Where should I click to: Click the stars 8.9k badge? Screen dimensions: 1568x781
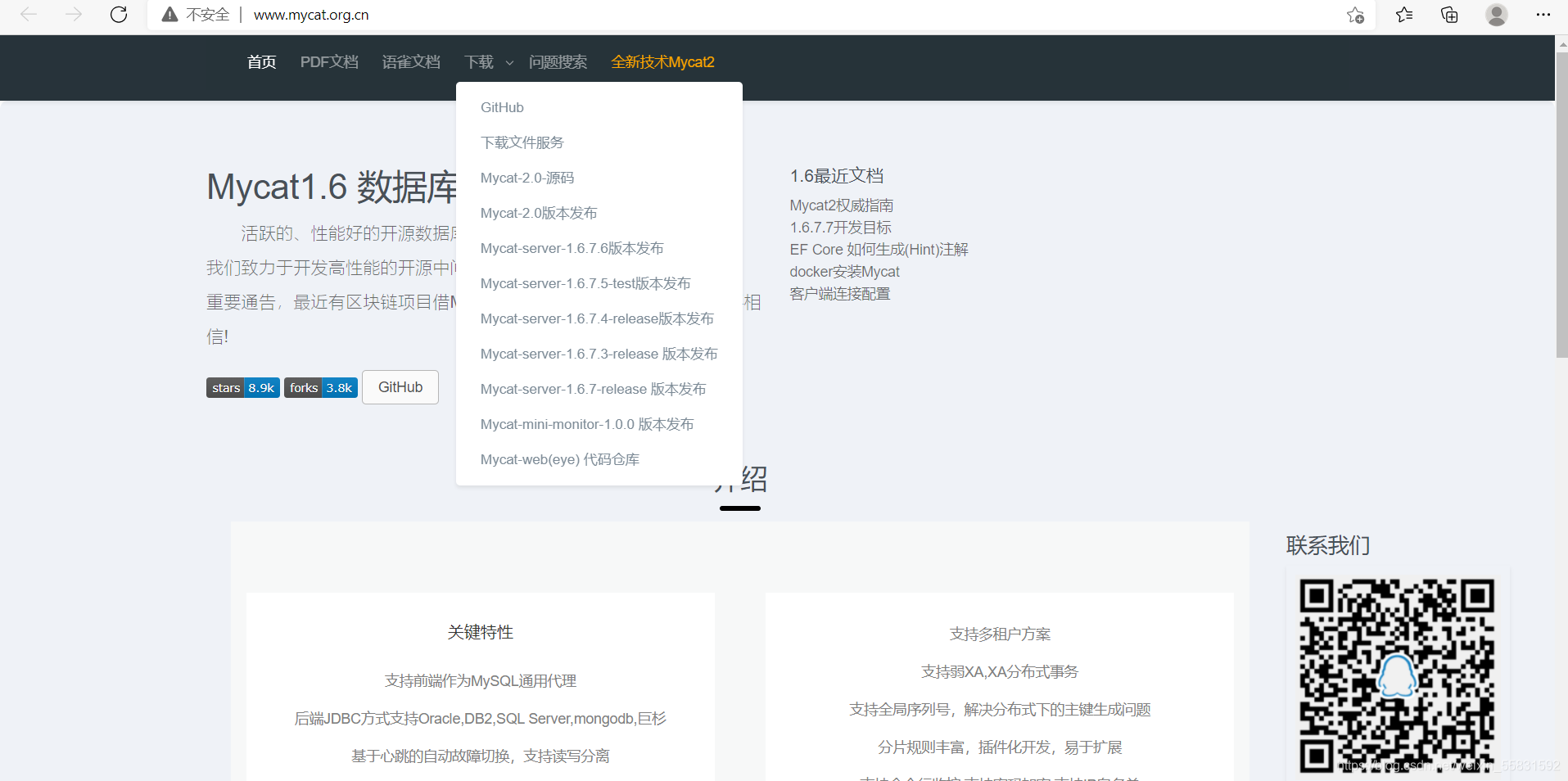[243, 387]
